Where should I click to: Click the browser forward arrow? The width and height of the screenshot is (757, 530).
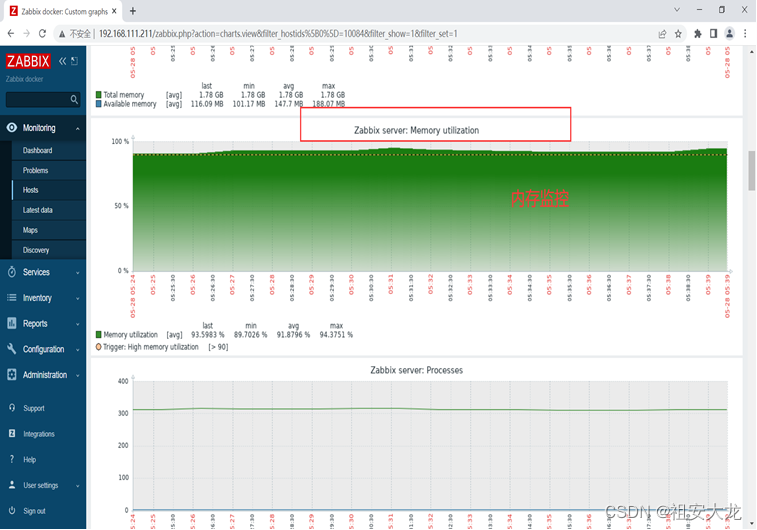coord(27,33)
